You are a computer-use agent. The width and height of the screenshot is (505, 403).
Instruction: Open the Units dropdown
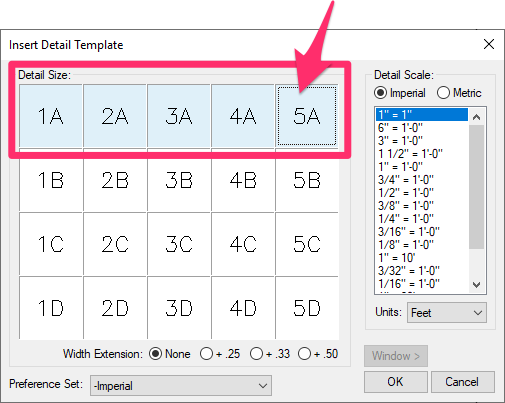click(x=447, y=313)
